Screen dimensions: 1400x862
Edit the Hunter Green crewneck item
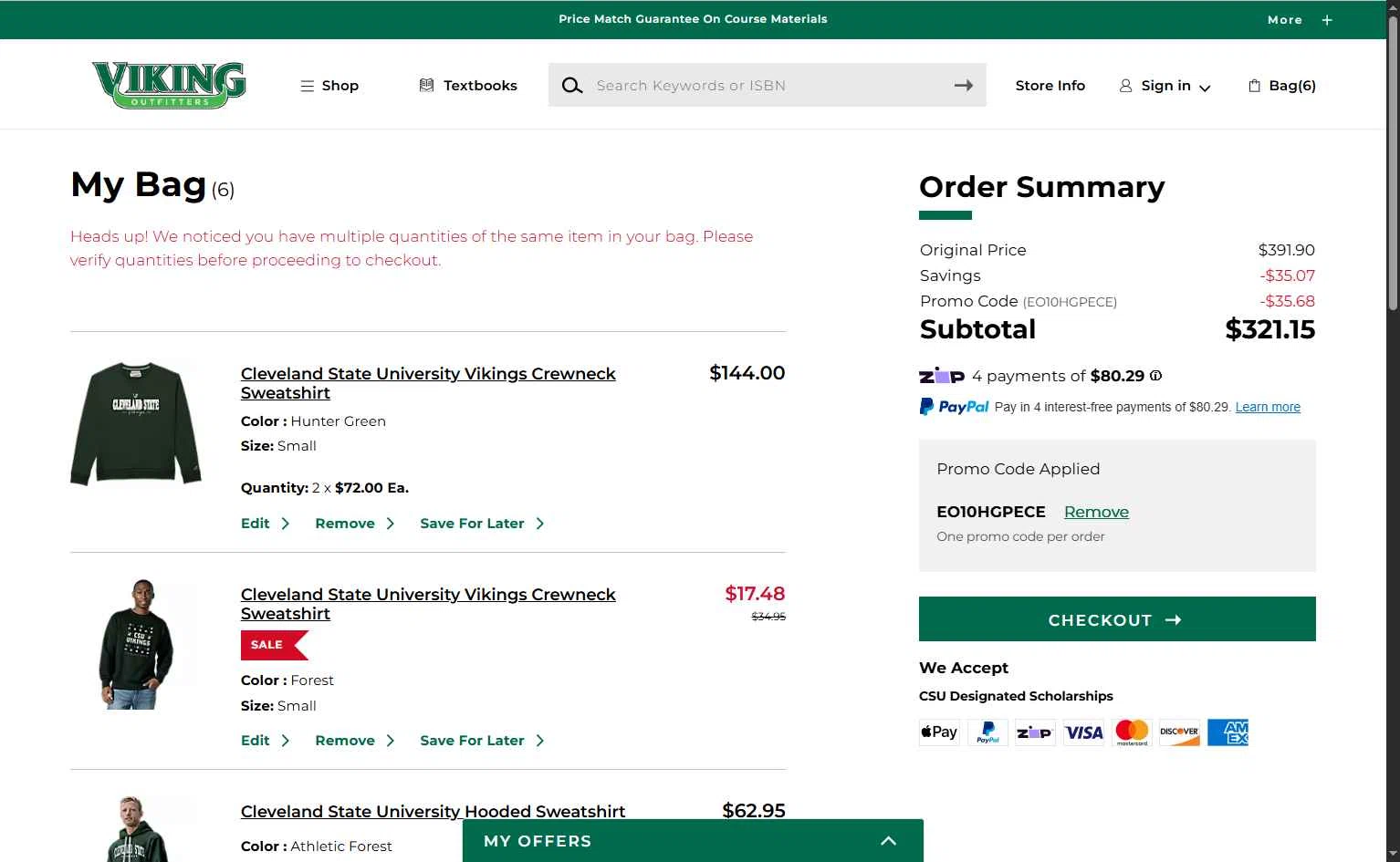256,524
